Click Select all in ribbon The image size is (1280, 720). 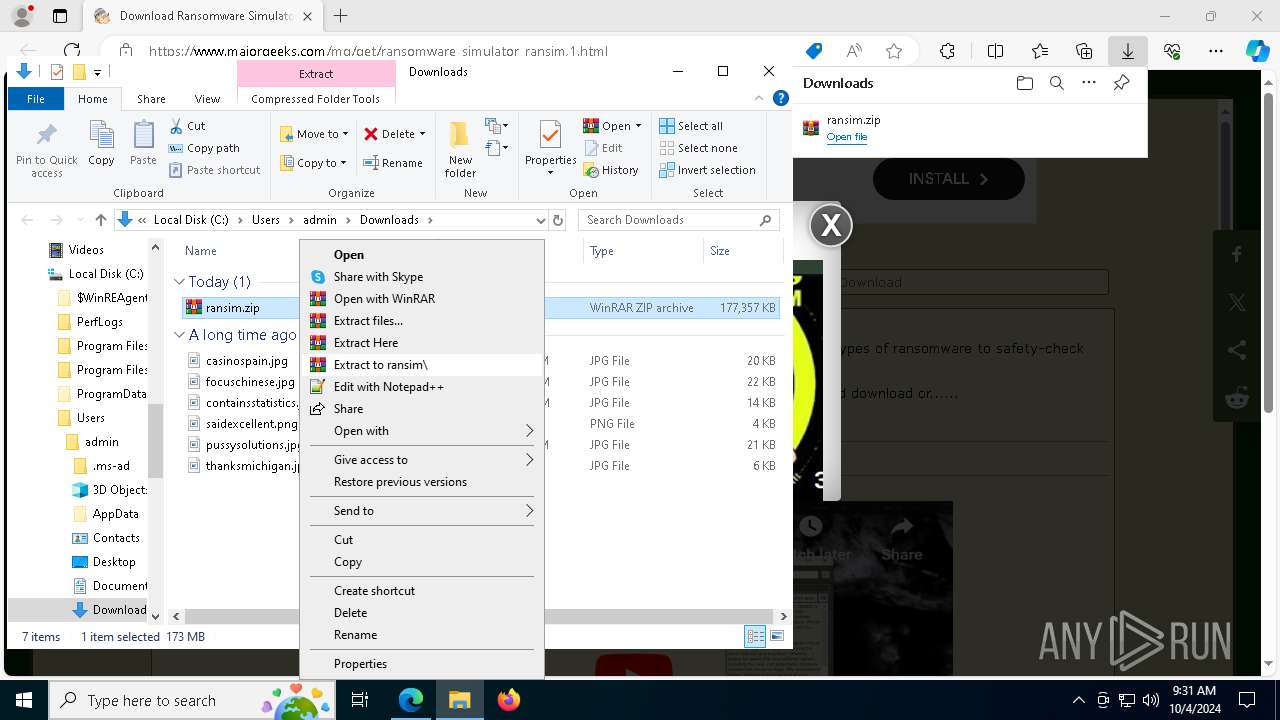691,126
